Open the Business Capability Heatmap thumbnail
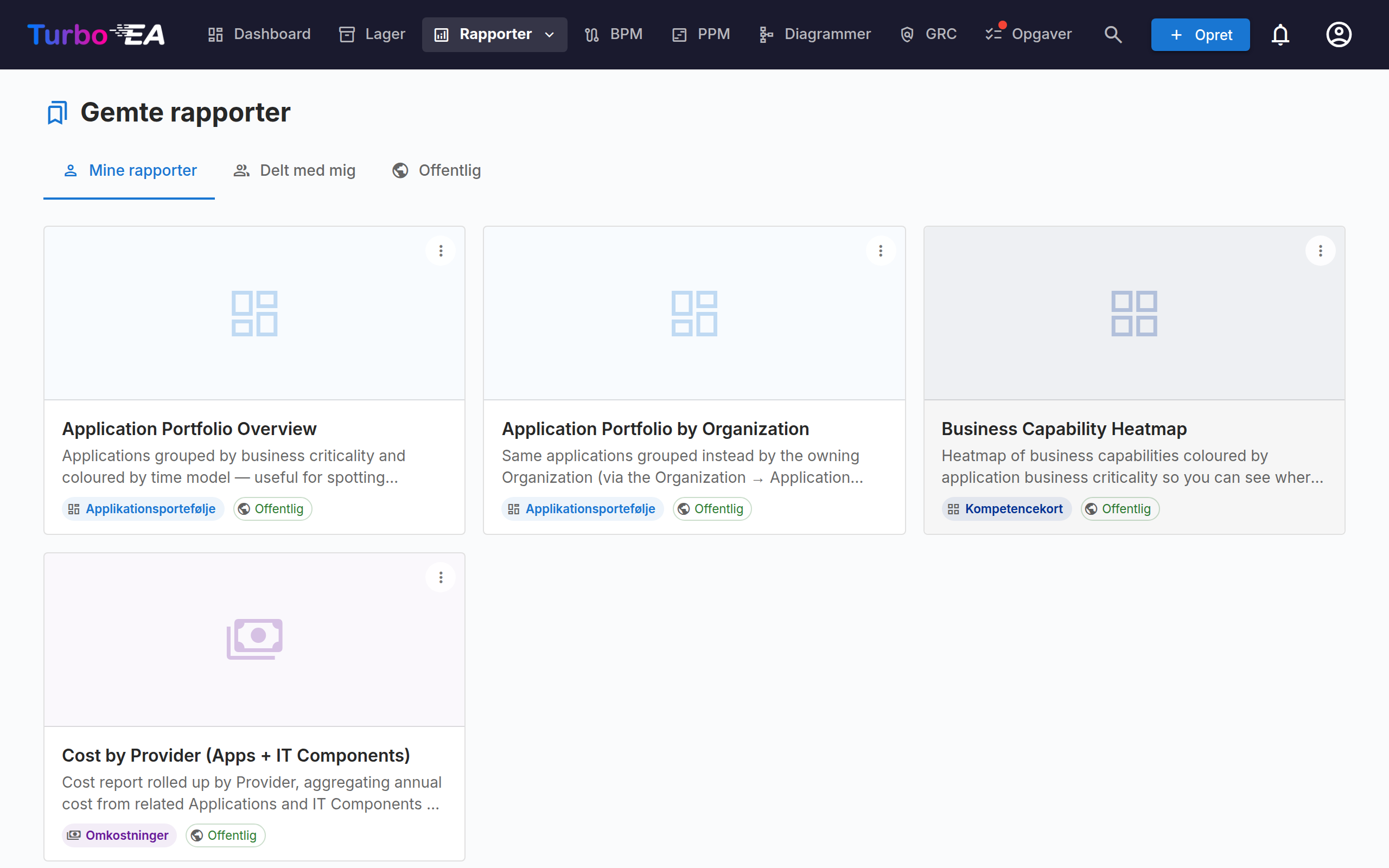This screenshot has height=868, width=1389. click(x=1134, y=314)
